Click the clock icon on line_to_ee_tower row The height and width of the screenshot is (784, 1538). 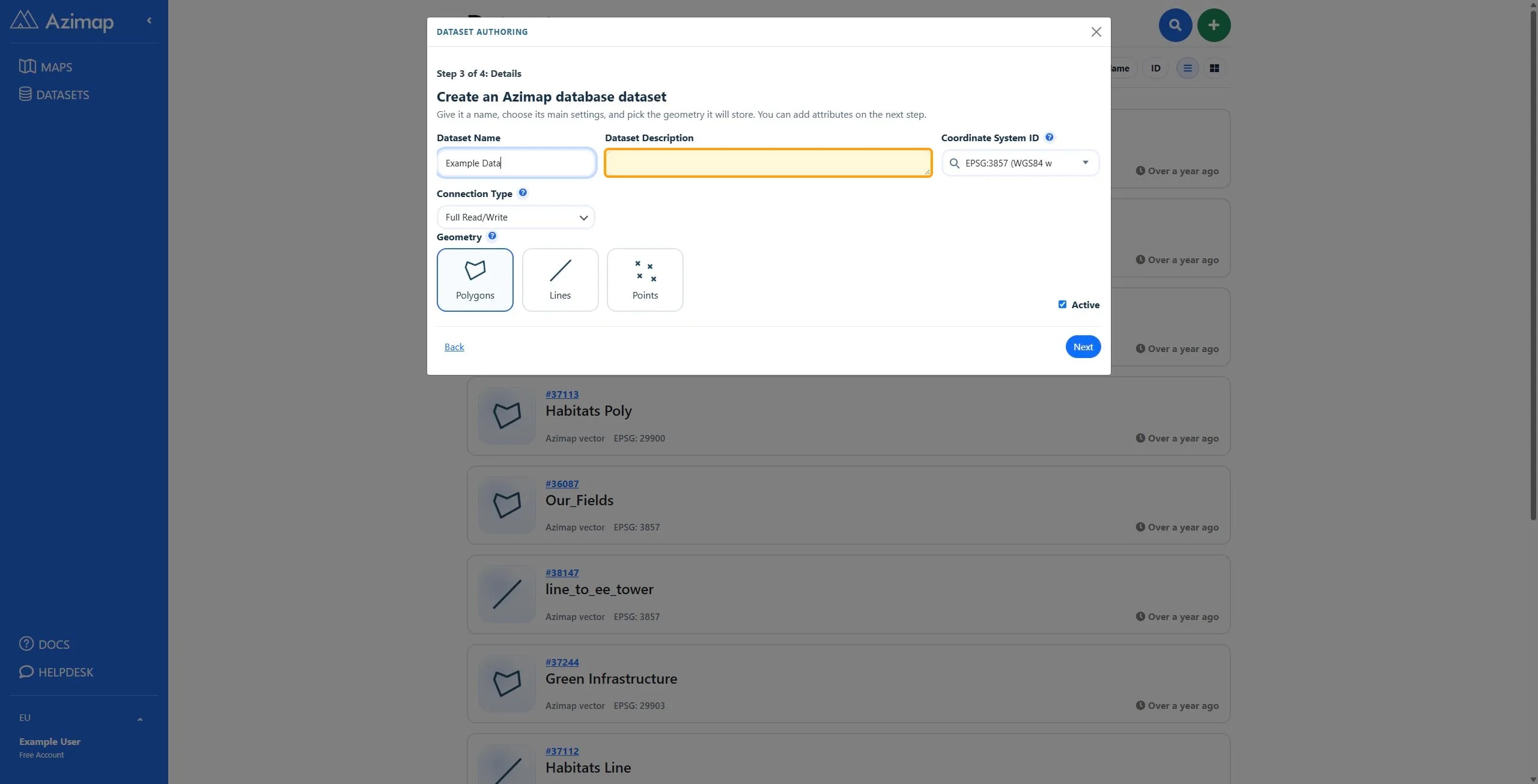click(1140, 616)
